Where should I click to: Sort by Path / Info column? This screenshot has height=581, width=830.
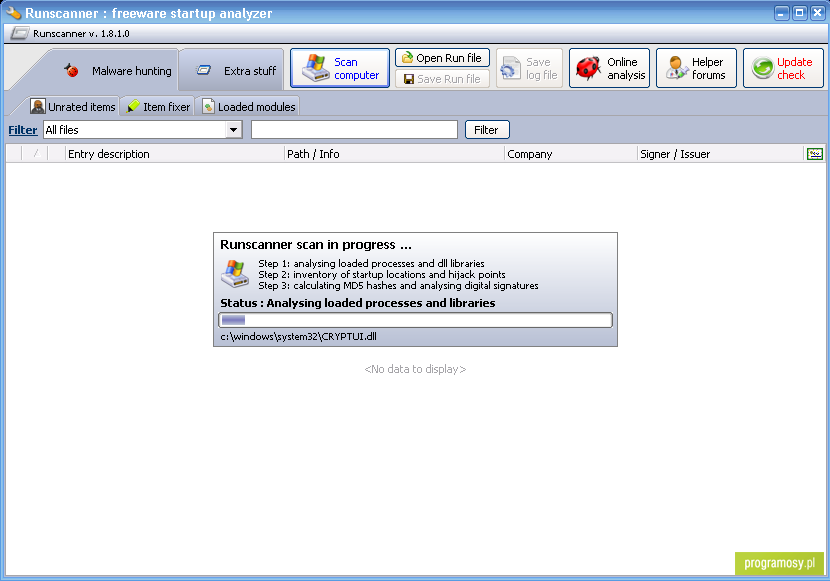coord(394,154)
